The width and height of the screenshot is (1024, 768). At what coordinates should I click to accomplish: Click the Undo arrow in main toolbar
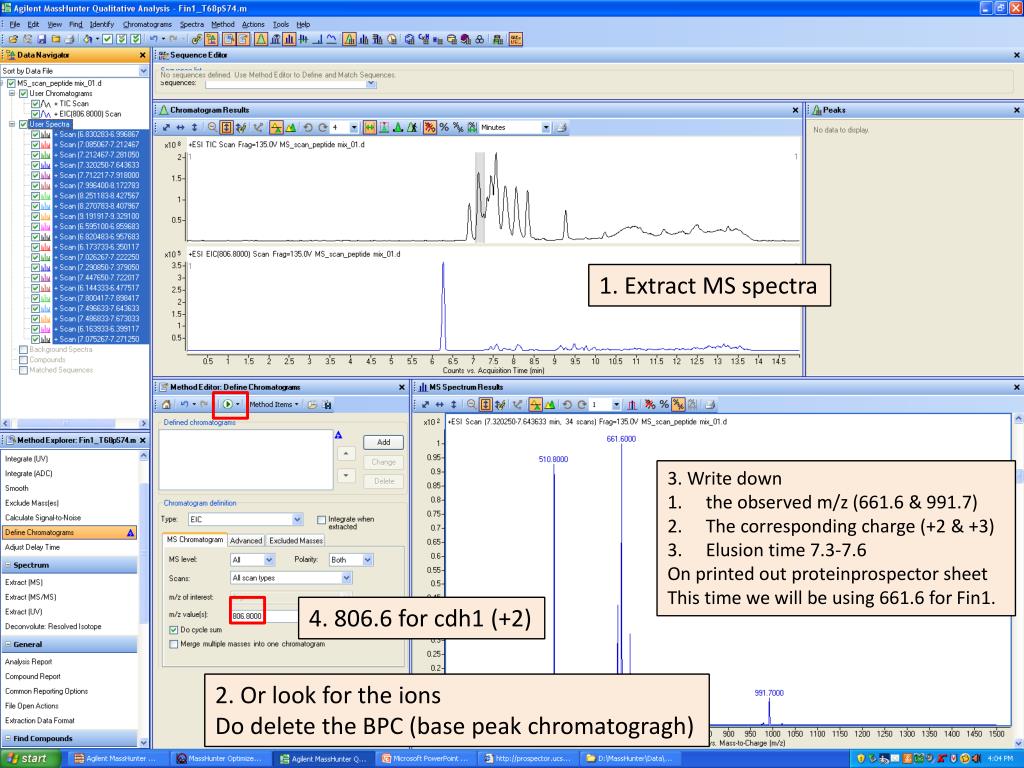point(153,39)
